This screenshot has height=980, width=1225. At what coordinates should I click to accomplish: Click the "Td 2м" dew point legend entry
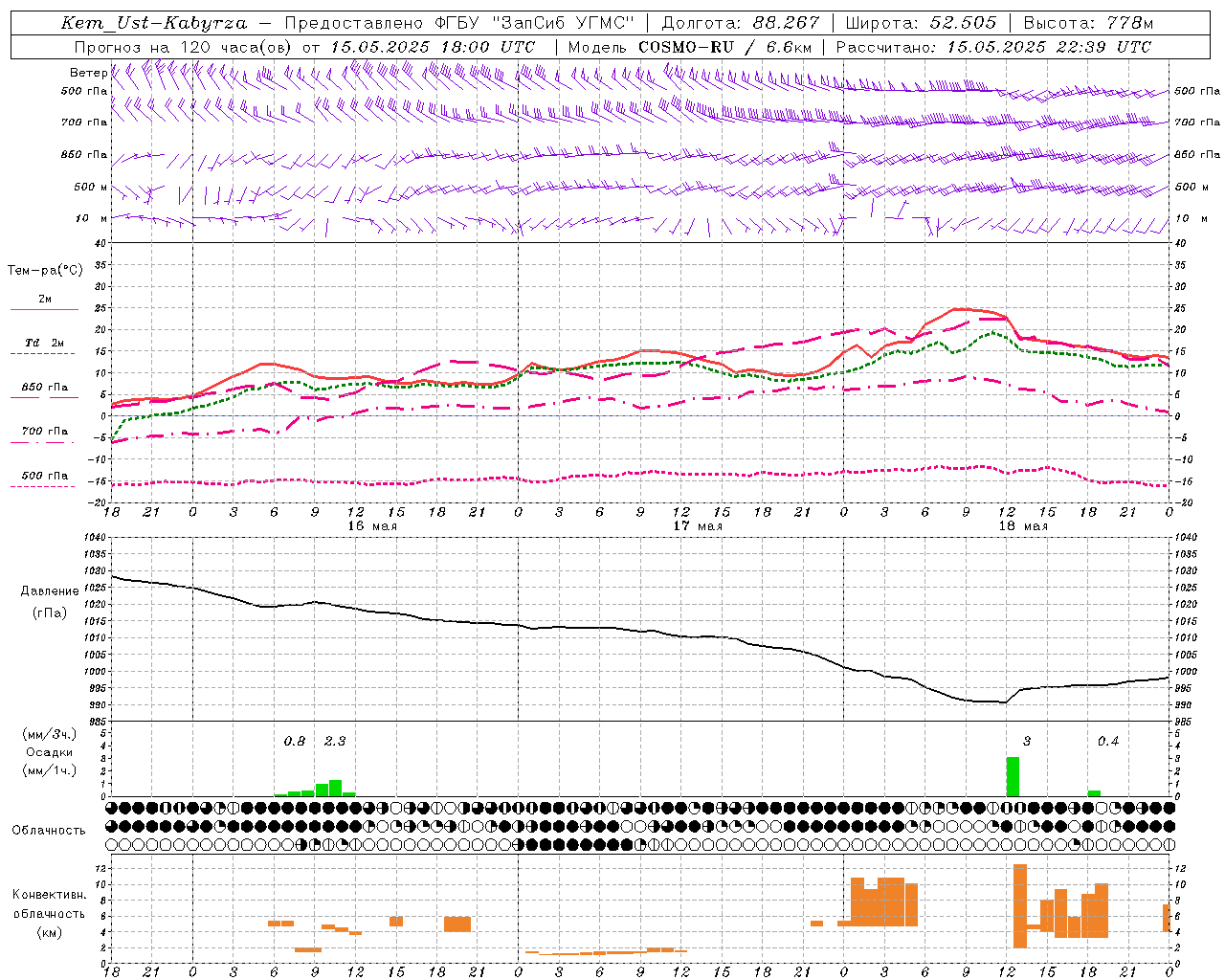click(x=45, y=343)
